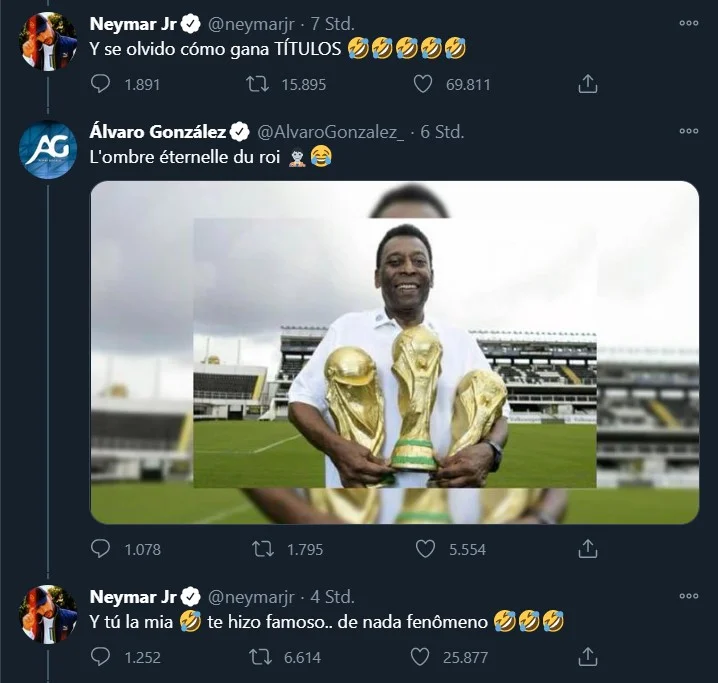Share Álvaro González's tweet

[x=589, y=549]
